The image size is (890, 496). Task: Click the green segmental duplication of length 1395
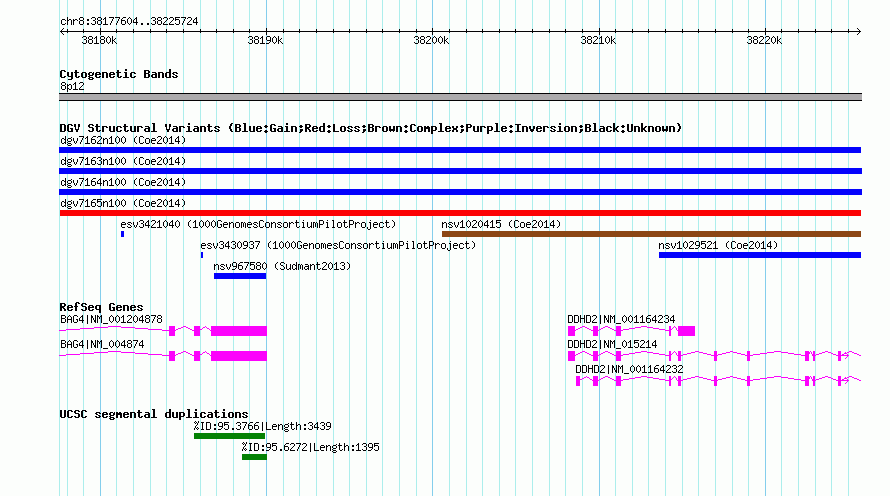(254, 457)
